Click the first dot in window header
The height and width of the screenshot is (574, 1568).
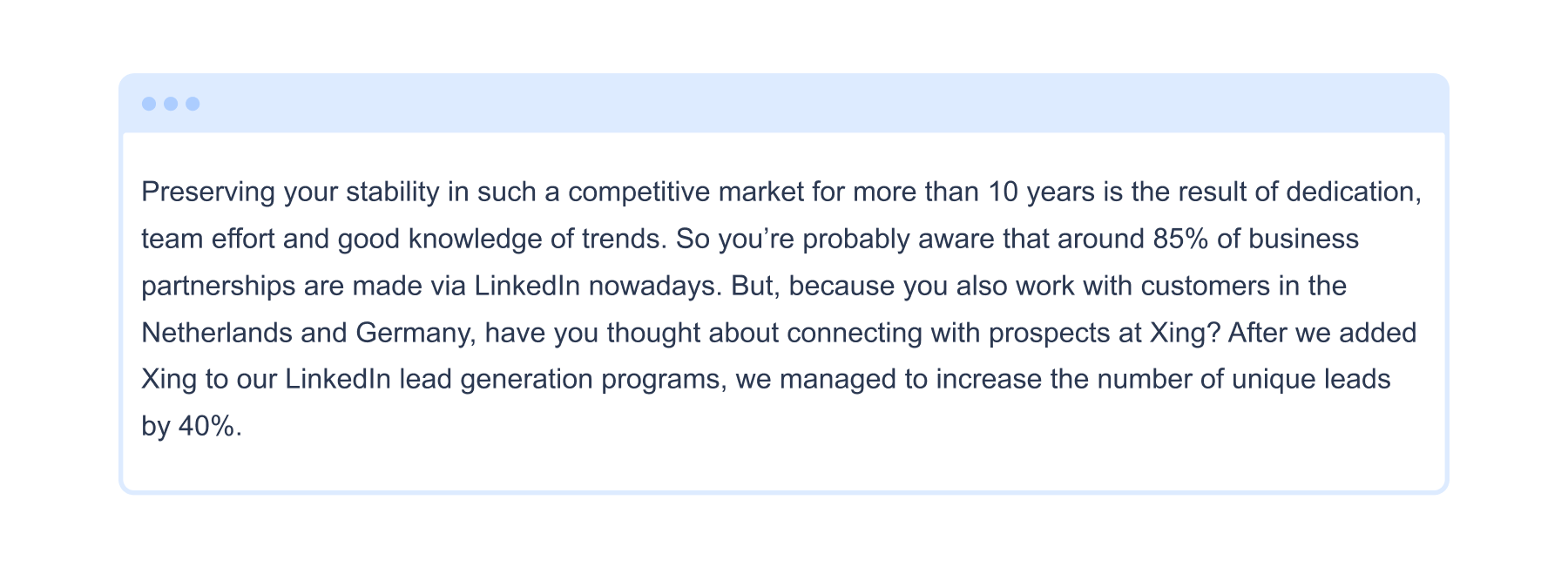coord(149,104)
